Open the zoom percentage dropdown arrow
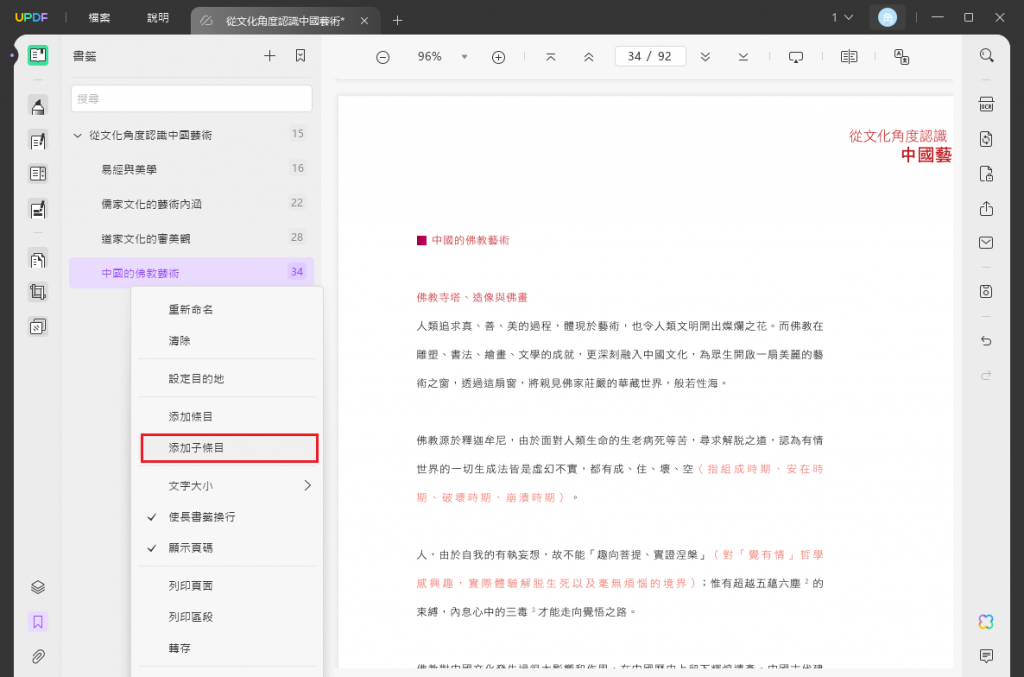This screenshot has width=1024, height=677. pos(464,57)
